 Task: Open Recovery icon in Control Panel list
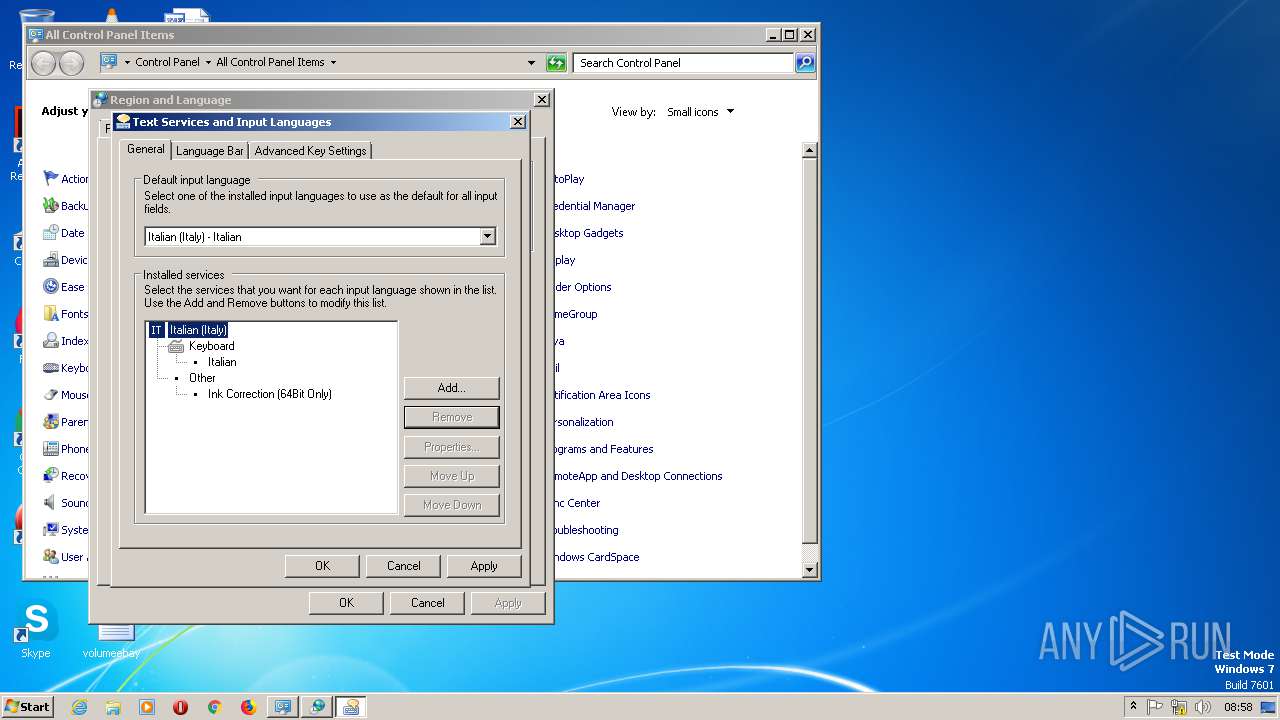pos(51,475)
